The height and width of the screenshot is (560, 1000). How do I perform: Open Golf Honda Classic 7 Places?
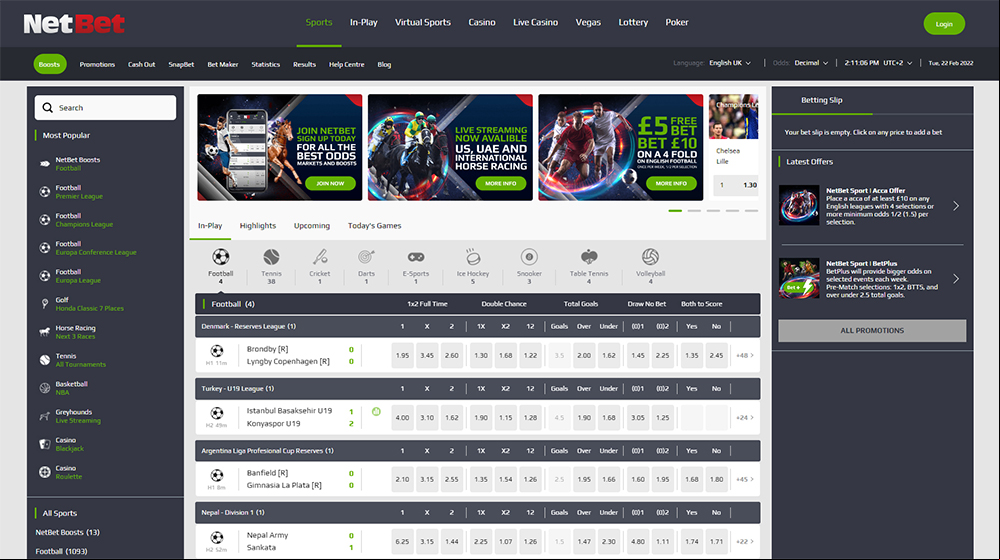click(x=82, y=304)
